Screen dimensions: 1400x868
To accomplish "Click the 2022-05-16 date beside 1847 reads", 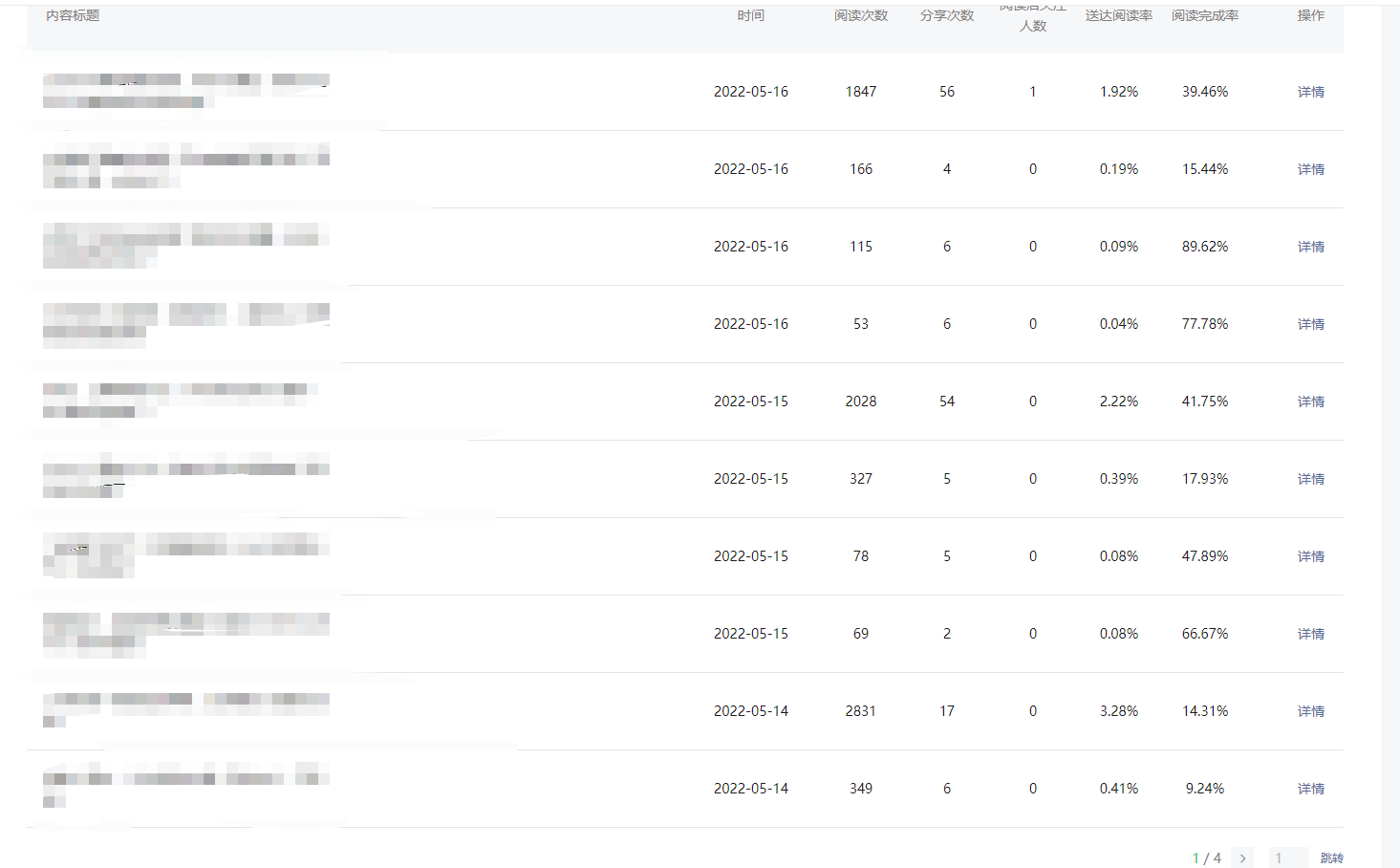I will point(751,92).
